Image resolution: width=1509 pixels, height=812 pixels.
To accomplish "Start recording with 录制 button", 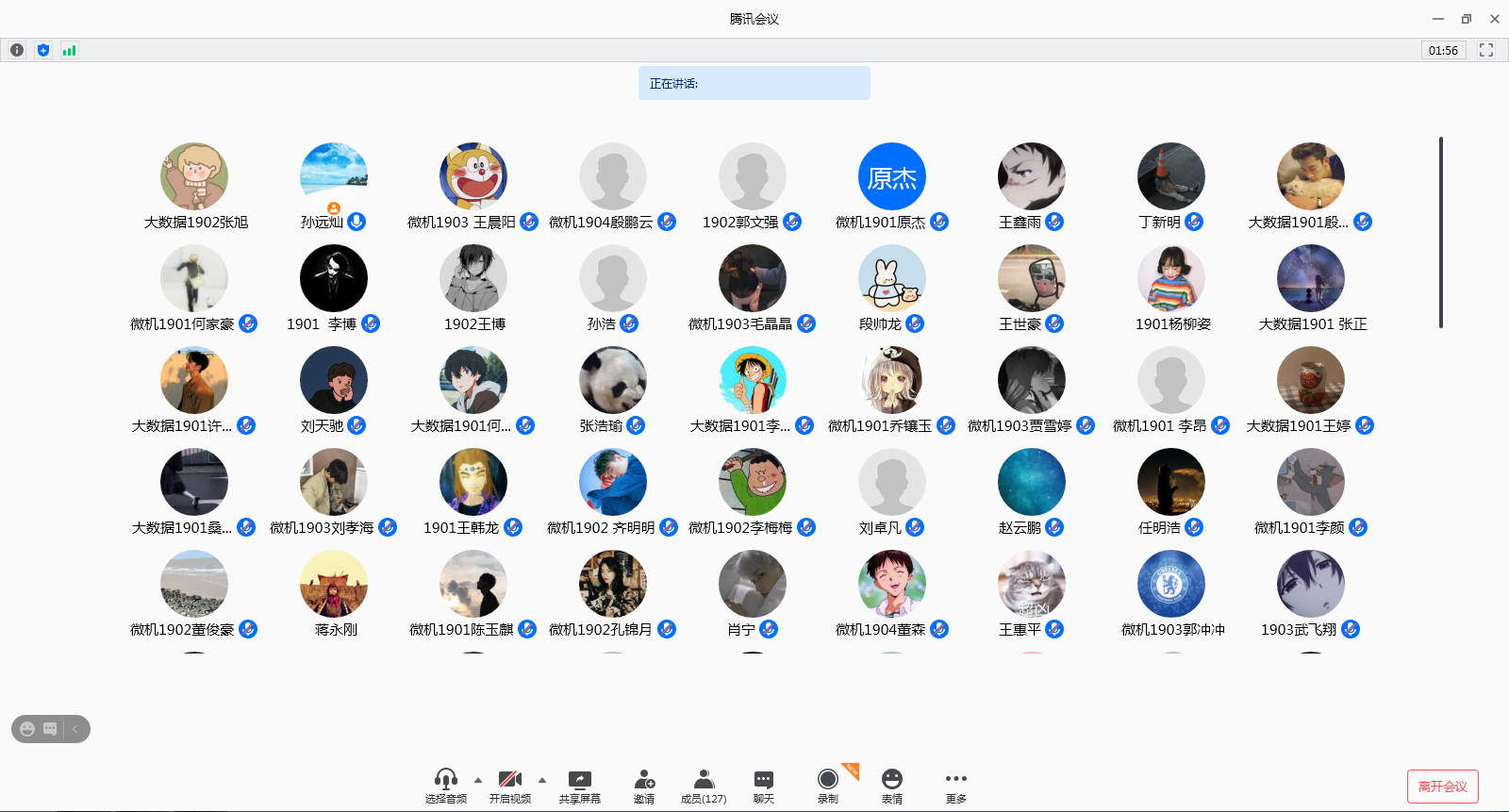I will [827, 786].
